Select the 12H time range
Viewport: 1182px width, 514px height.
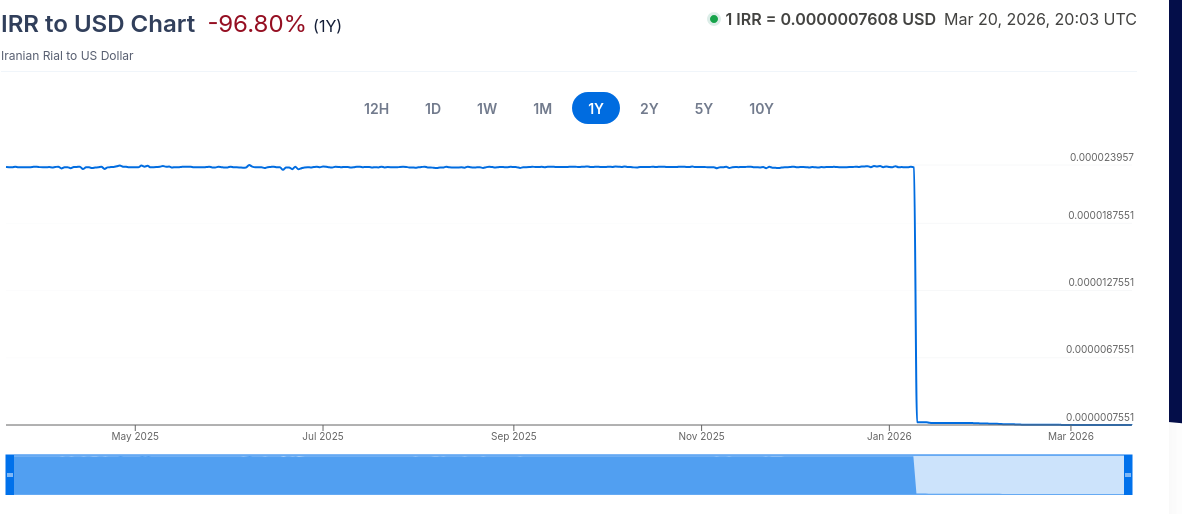tap(376, 109)
